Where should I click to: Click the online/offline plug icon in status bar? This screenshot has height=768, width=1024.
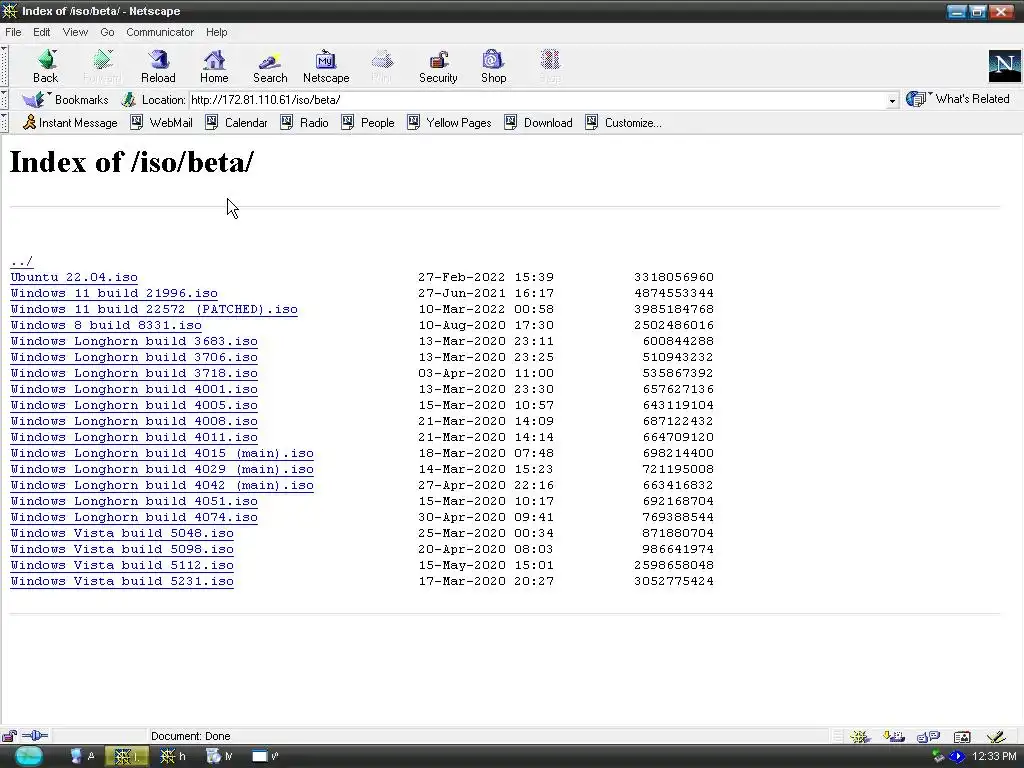[x=35, y=736]
